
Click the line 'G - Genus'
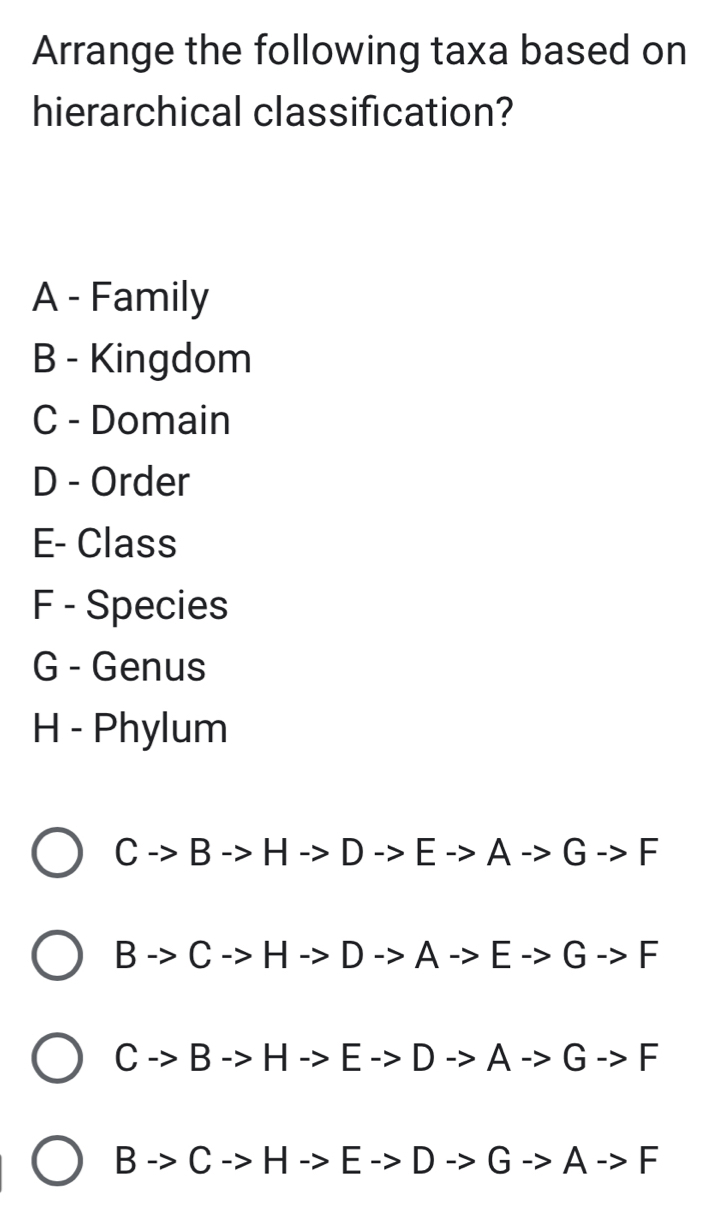[x=118, y=668]
